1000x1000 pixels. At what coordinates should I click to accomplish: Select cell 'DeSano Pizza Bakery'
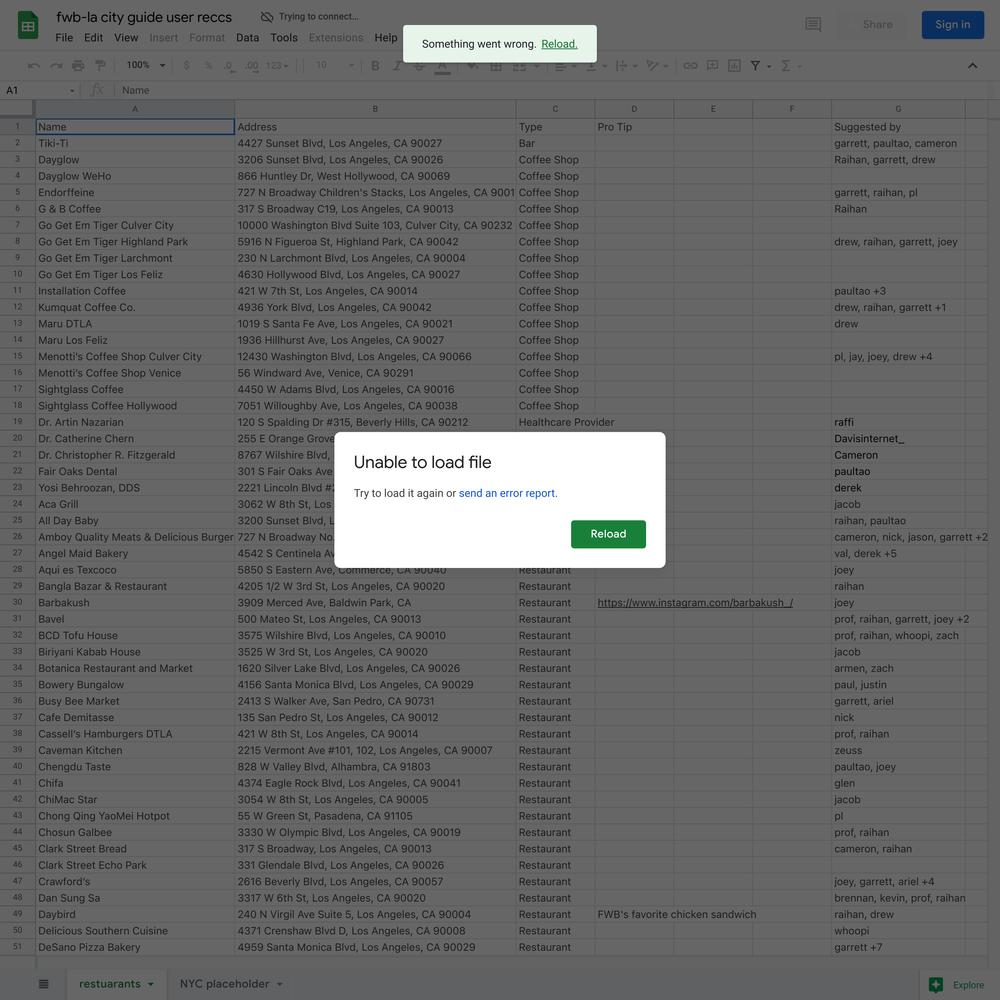point(135,947)
